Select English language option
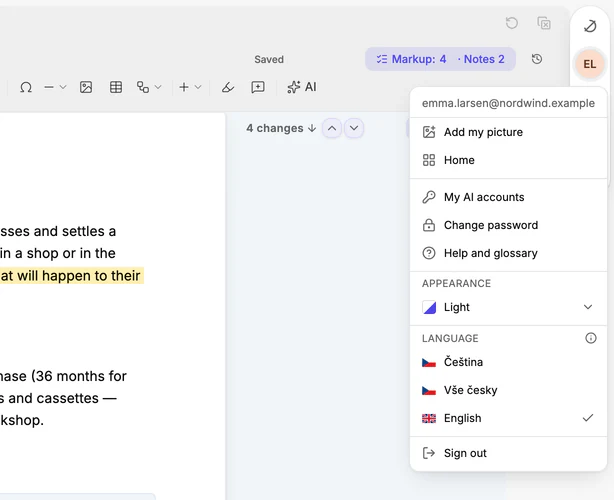The image size is (614, 500). pos(508,419)
